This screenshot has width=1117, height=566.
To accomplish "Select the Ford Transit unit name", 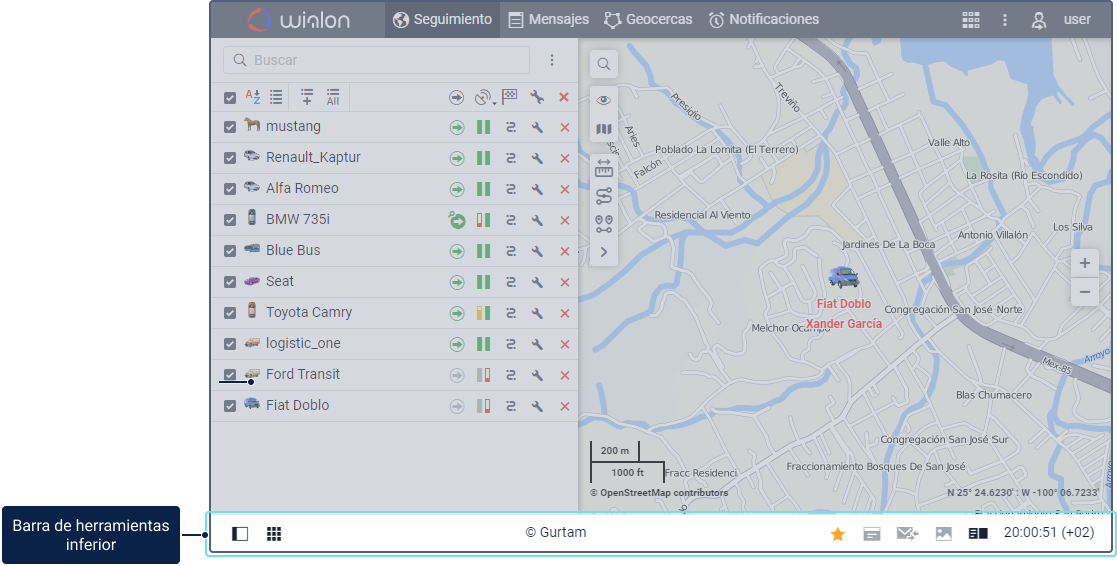I will coord(303,374).
